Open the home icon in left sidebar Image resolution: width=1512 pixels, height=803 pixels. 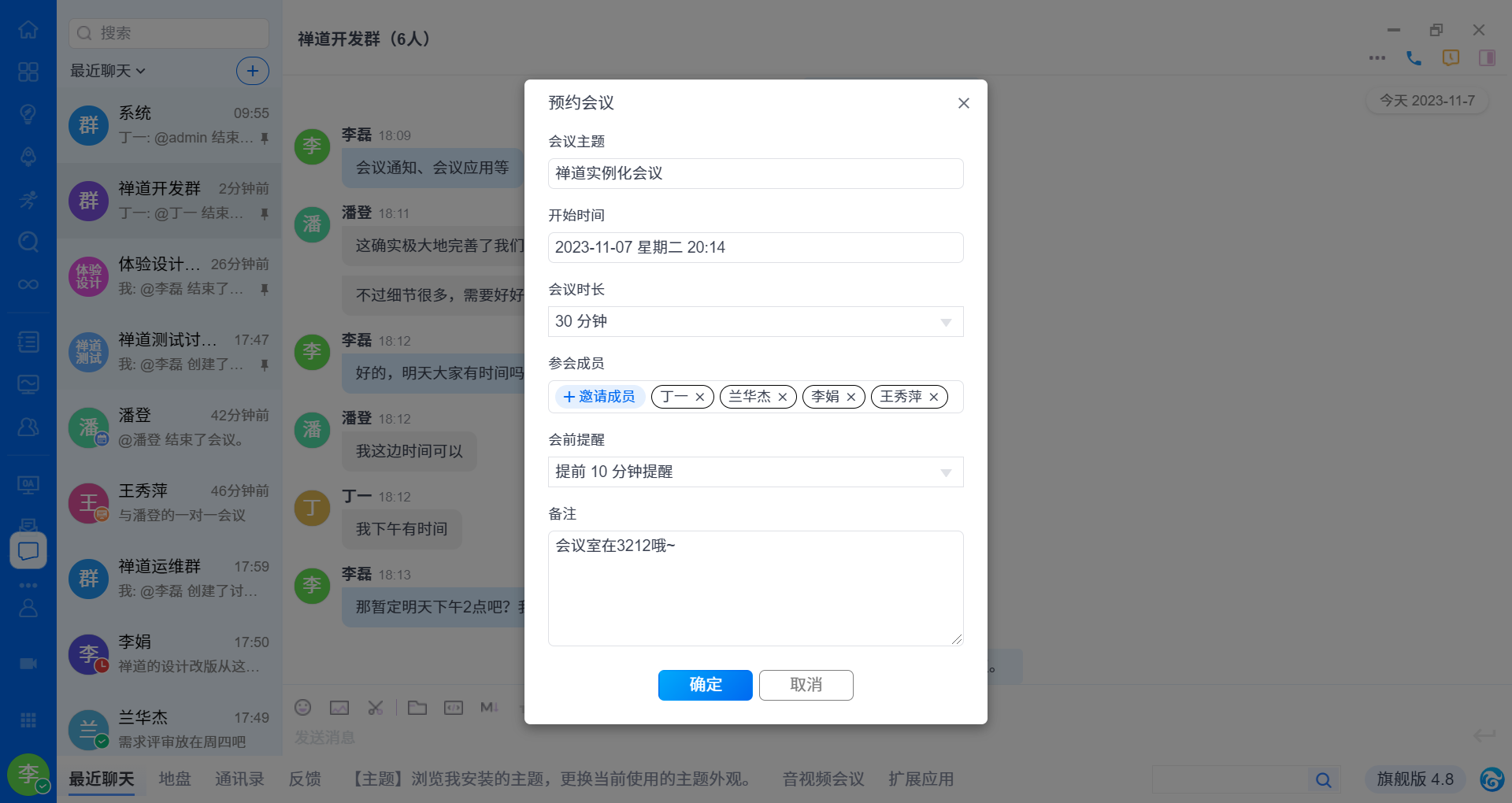pyautogui.click(x=28, y=30)
